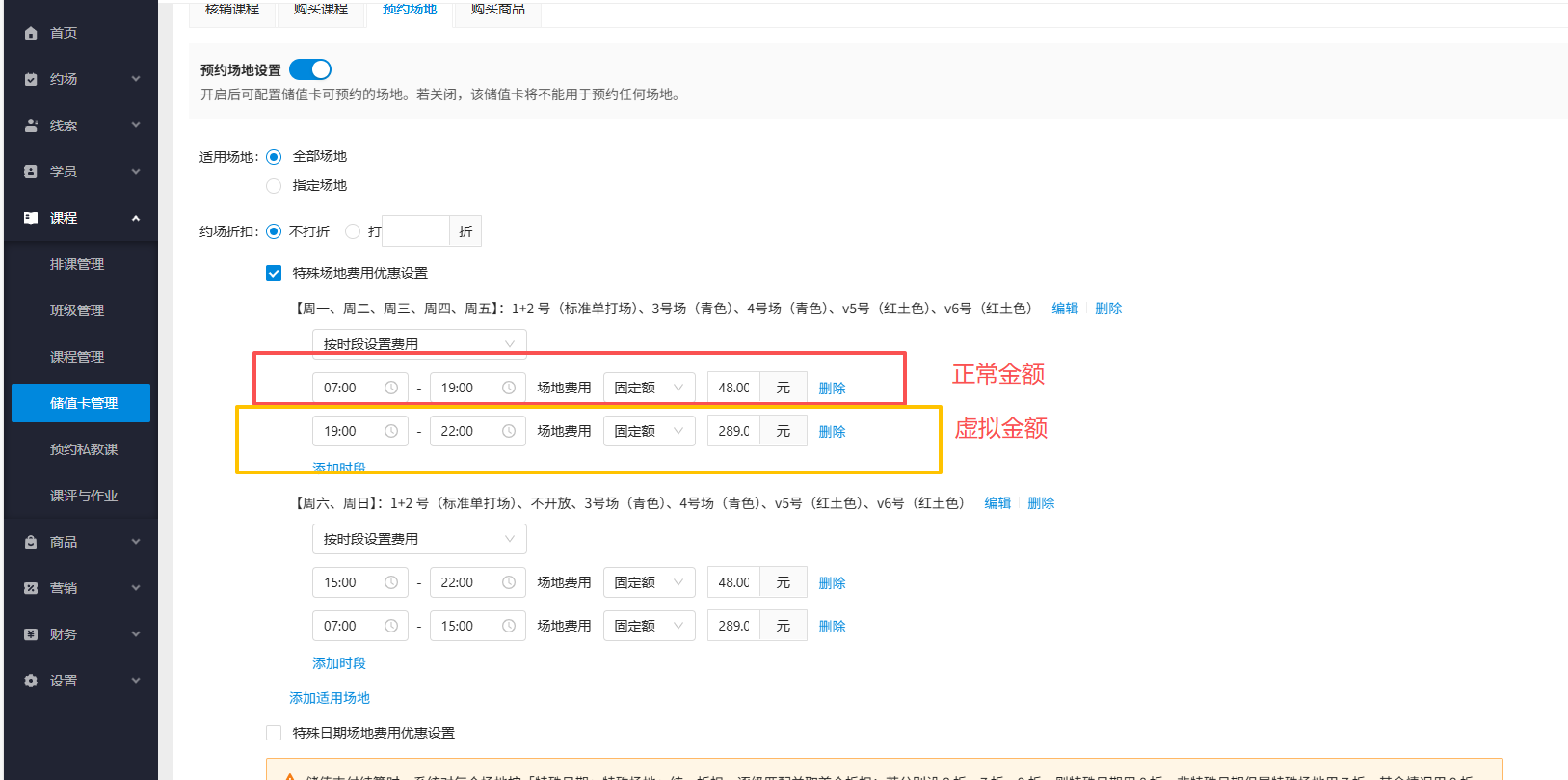The image size is (1568, 780).
Task: Click the bag icon beside 商品
Action: (x=31, y=542)
